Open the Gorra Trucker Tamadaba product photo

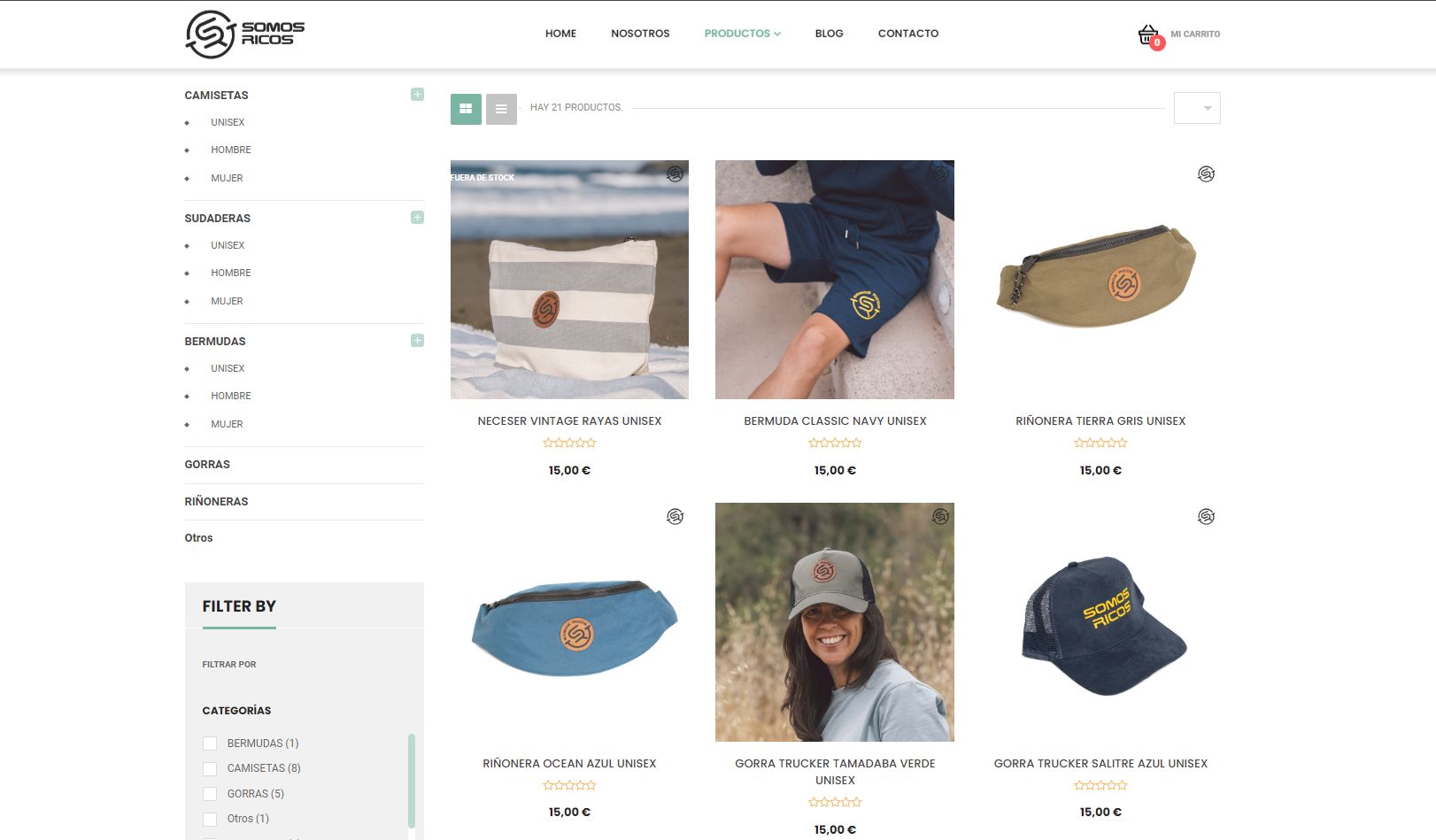[835, 622]
